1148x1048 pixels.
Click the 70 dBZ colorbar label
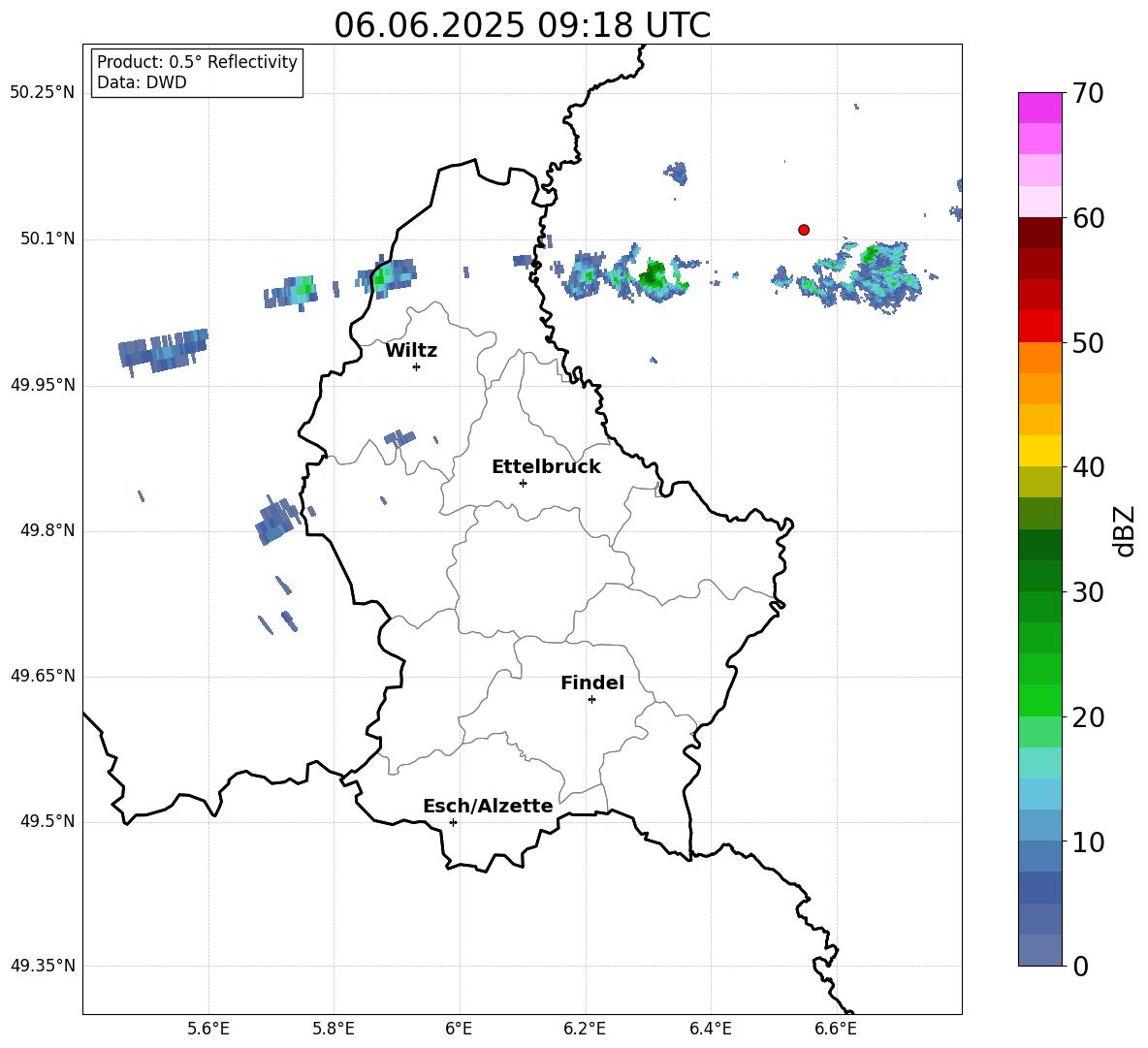coord(1088,94)
